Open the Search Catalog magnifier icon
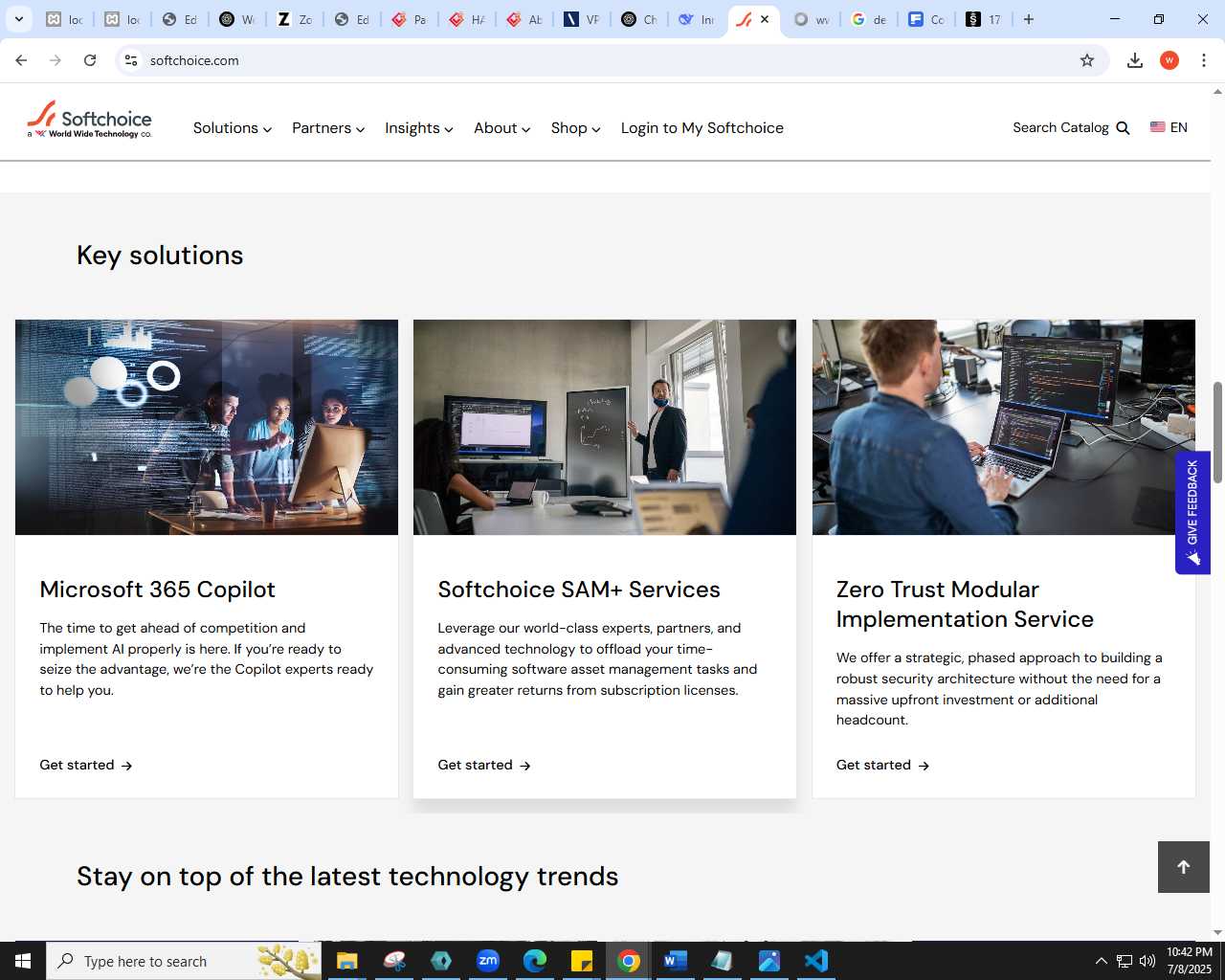The width and height of the screenshot is (1225, 980). click(1124, 128)
